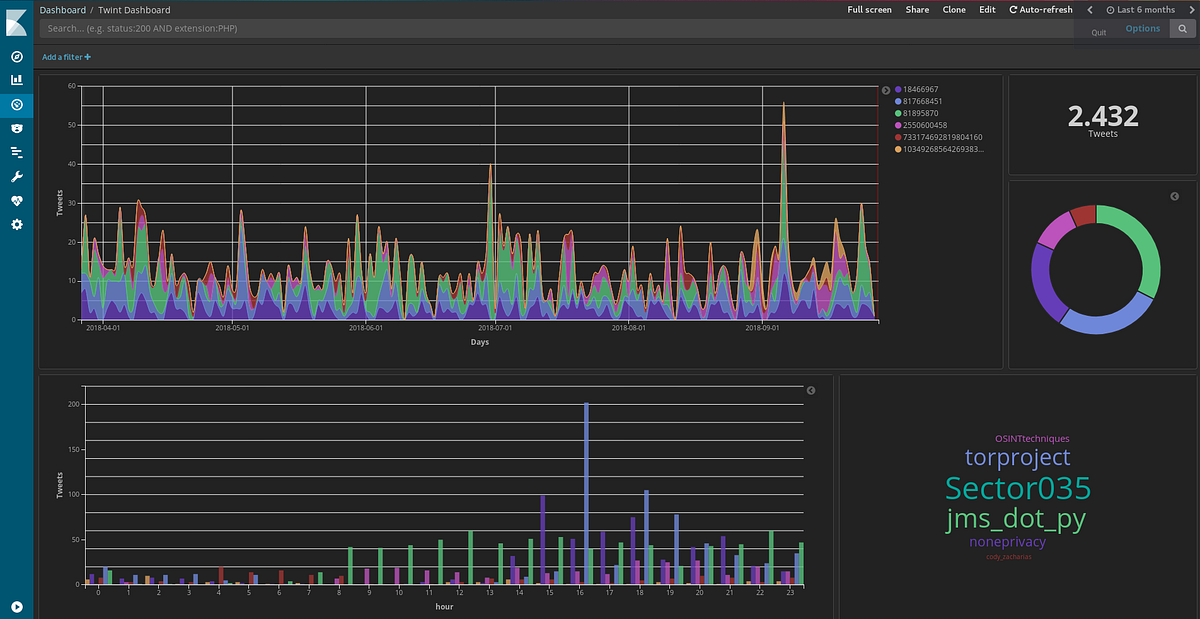Screen dimensions: 1200x619
Task: Open the Clone menu item
Action: [x=954, y=9]
